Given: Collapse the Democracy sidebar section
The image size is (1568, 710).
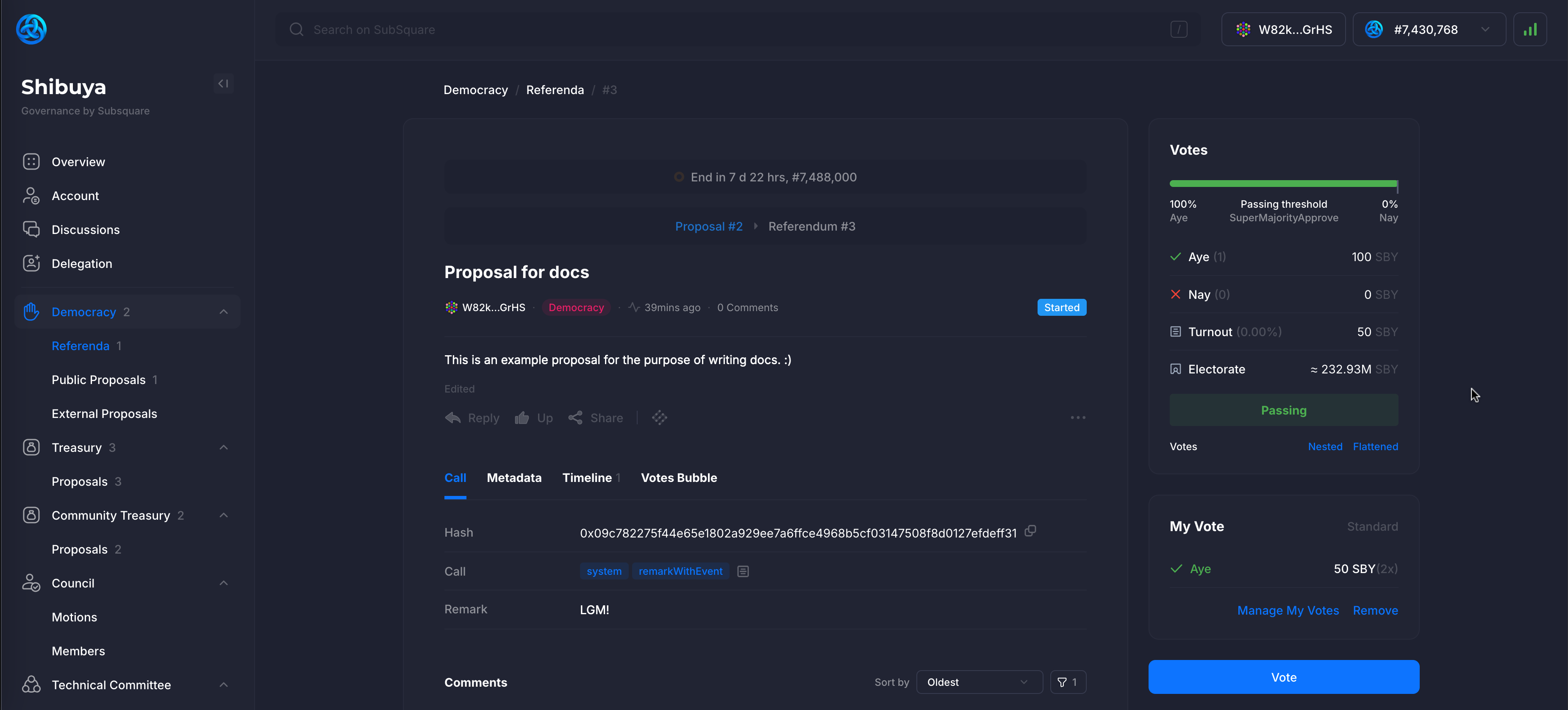Looking at the screenshot, I should (x=223, y=312).
